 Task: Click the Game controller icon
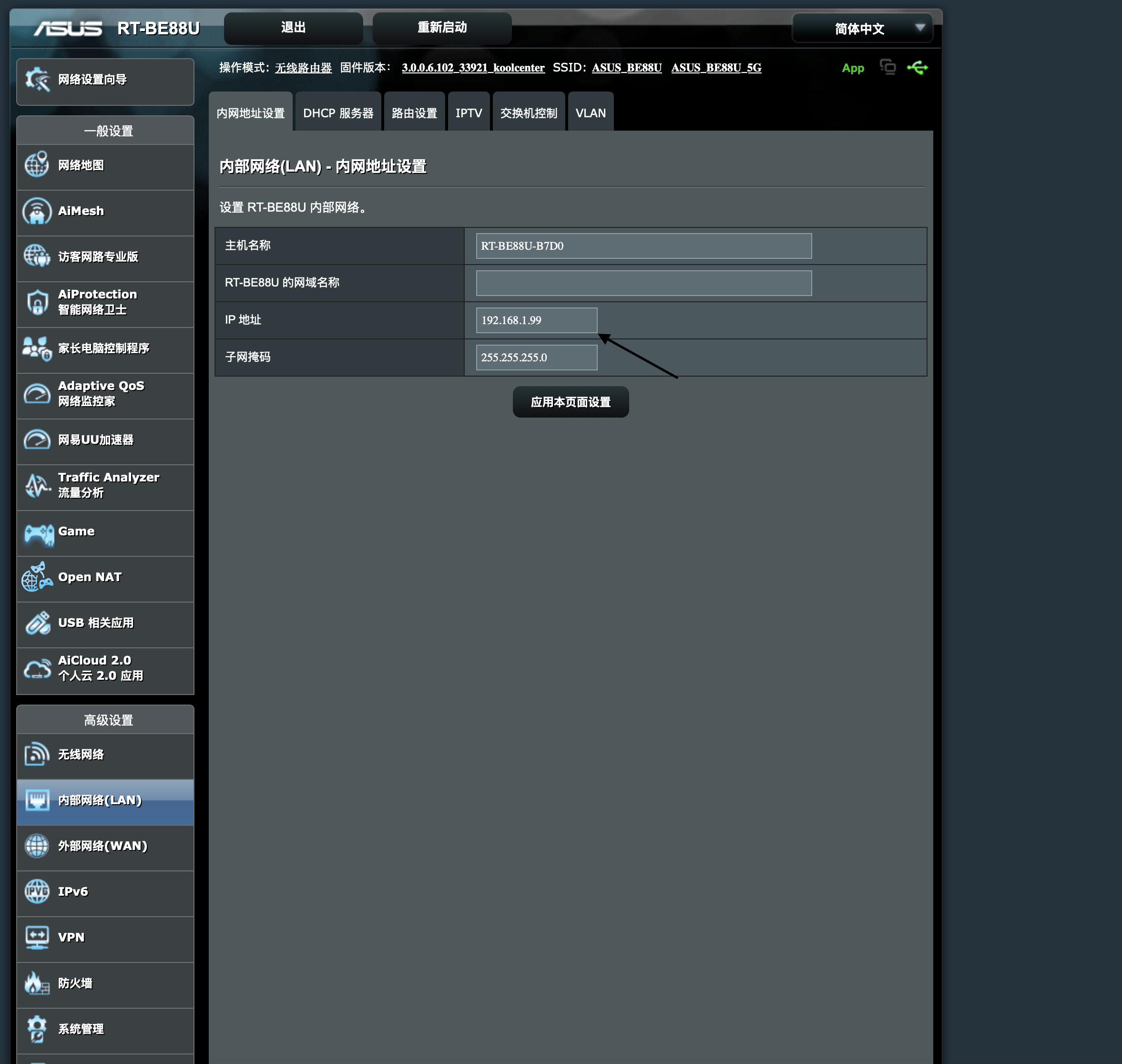[39, 534]
